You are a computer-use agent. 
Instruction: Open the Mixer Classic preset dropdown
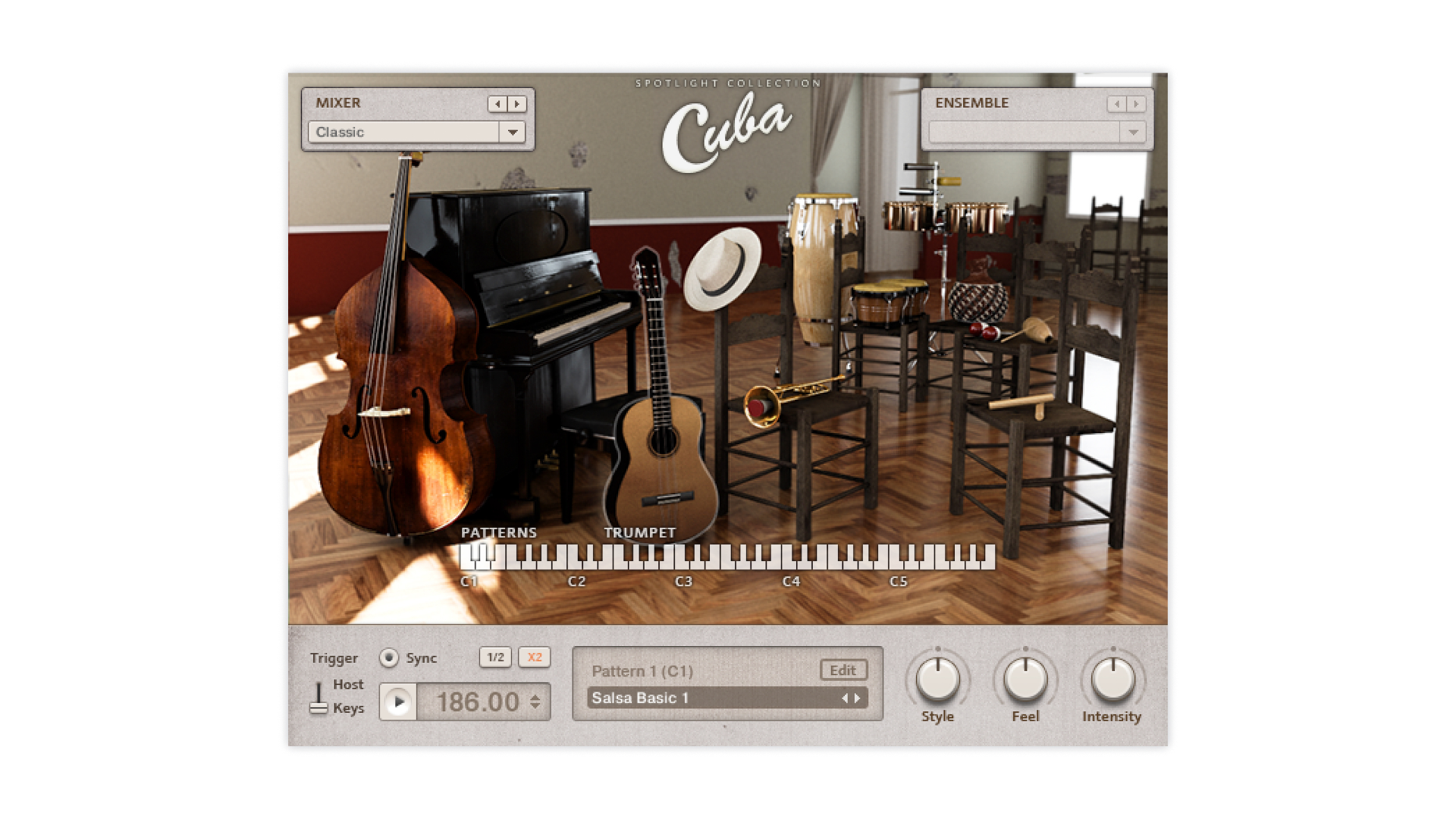(513, 132)
